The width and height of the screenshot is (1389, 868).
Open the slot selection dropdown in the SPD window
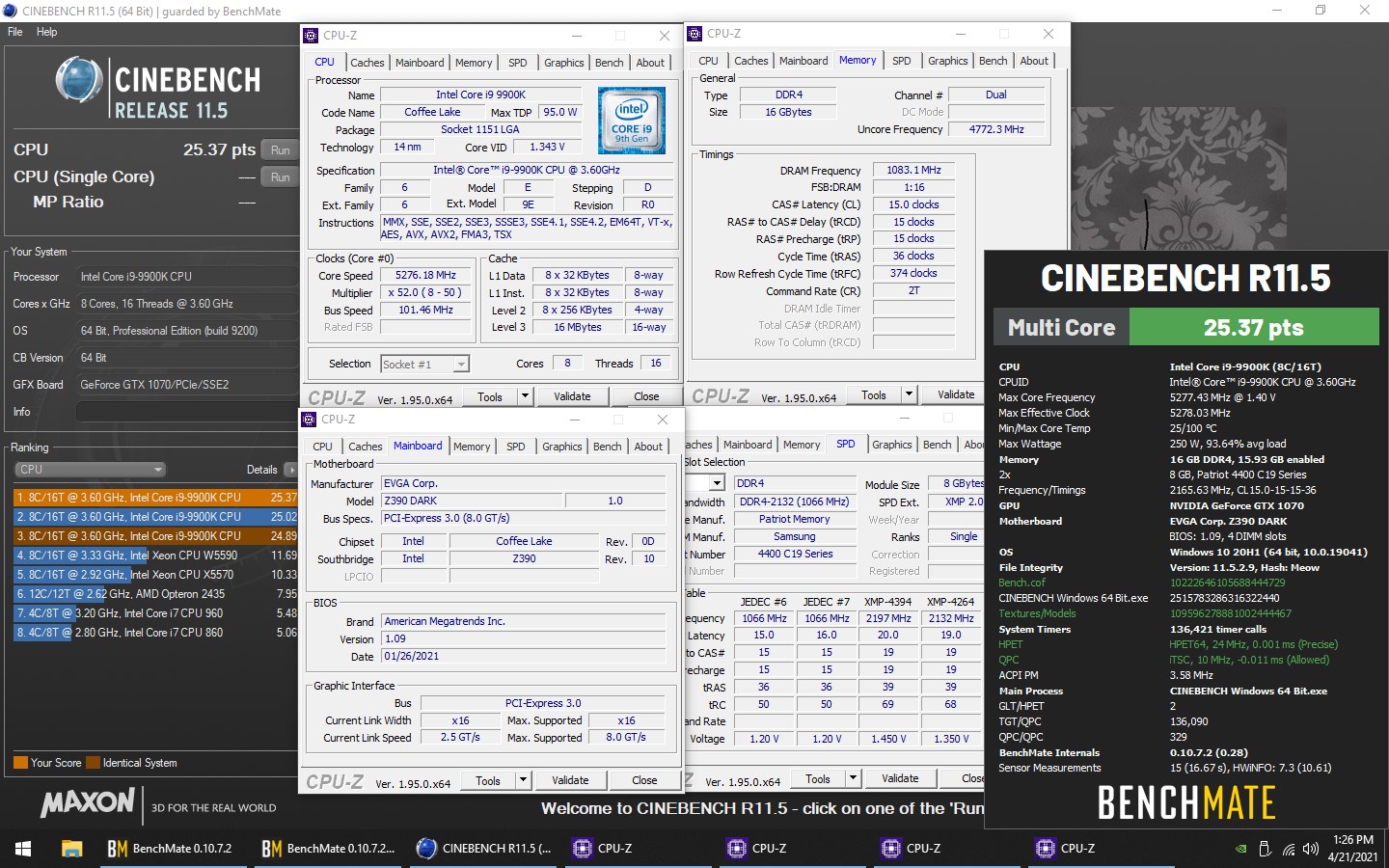pyautogui.click(x=717, y=483)
